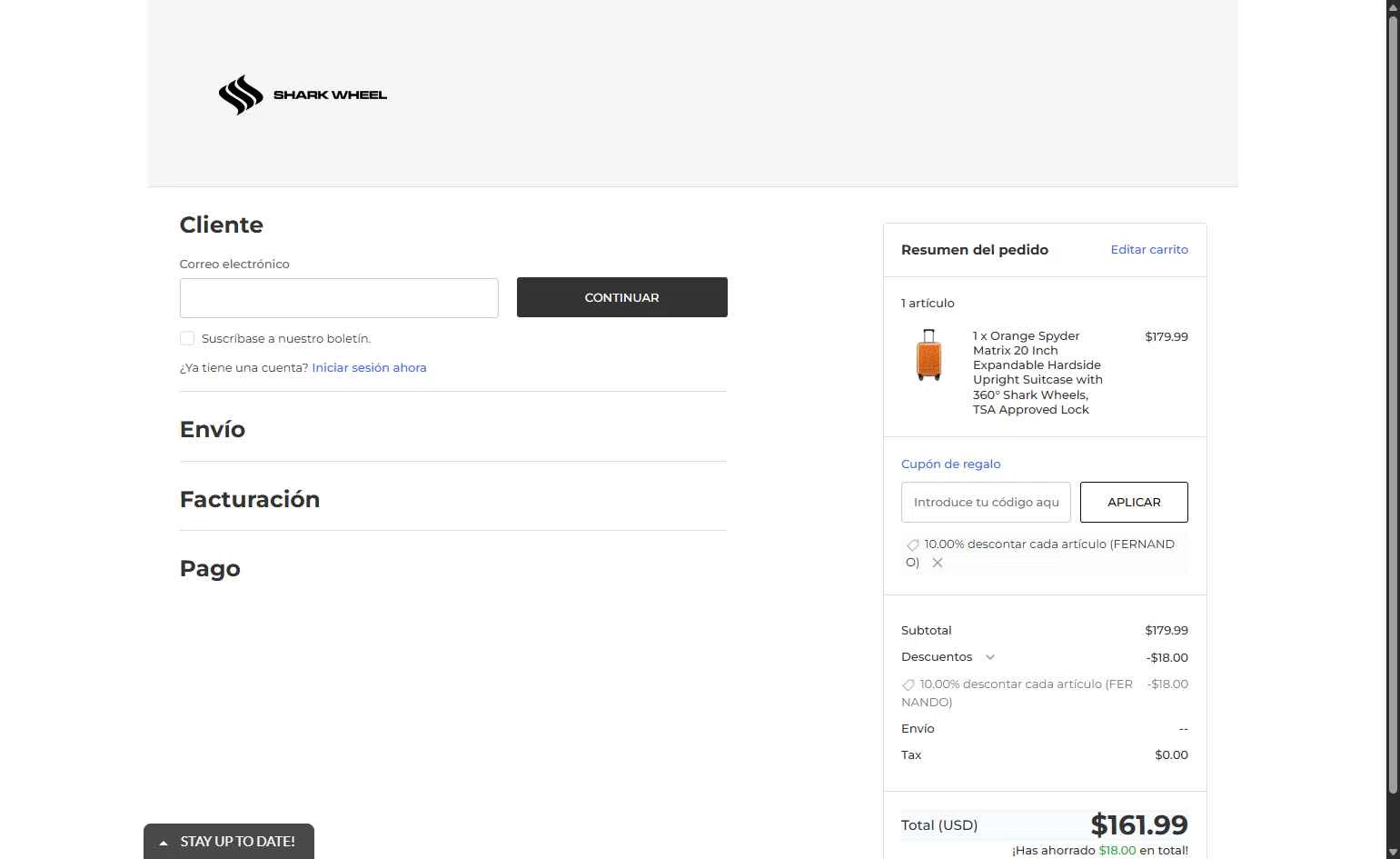Expand the STAY UP TO DATE arrow
The width and height of the screenshot is (1400, 859).
164,843
